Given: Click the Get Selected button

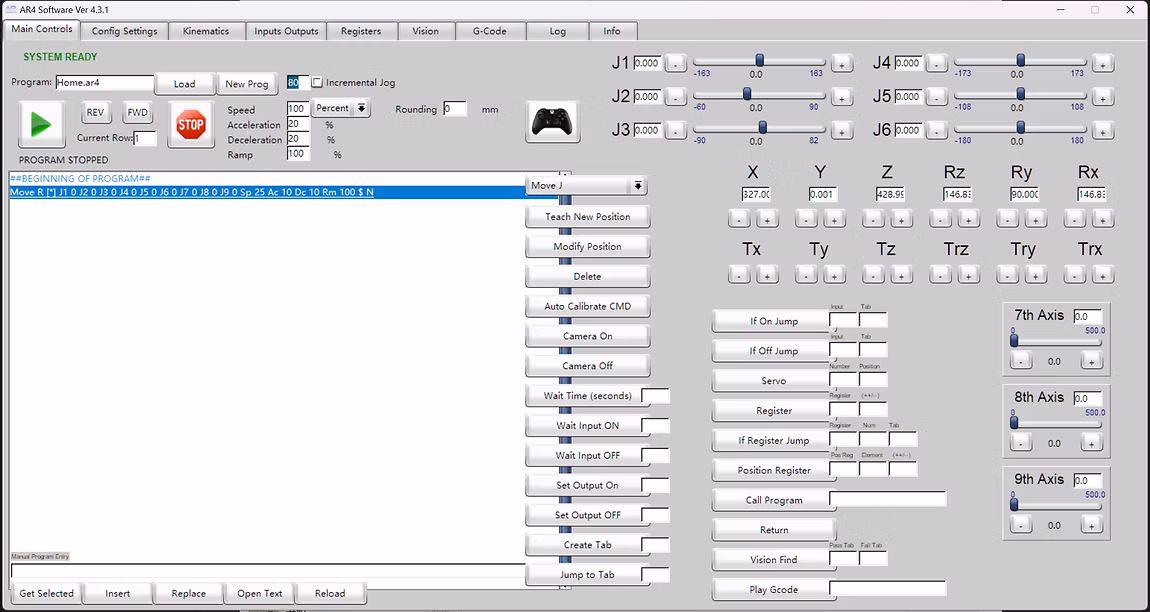Looking at the screenshot, I should coord(46,593).
